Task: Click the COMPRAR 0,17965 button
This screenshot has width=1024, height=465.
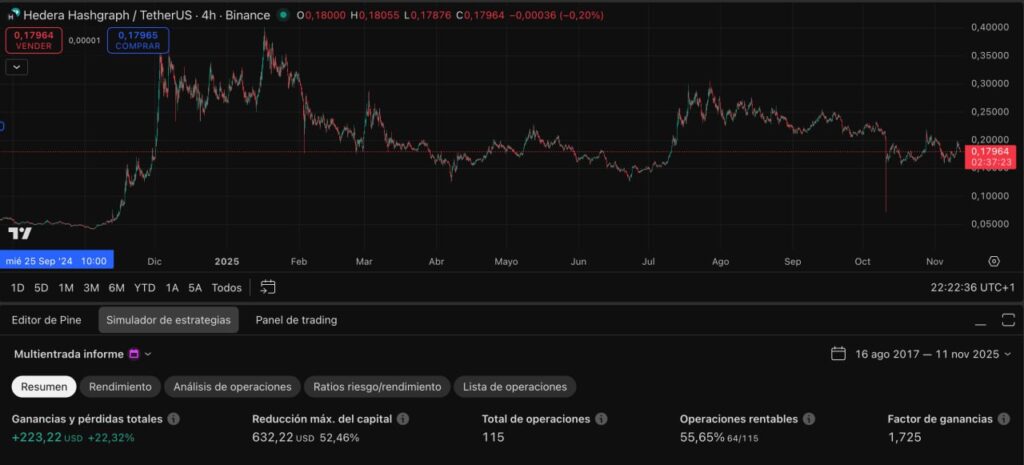Action: coord(138,40)
